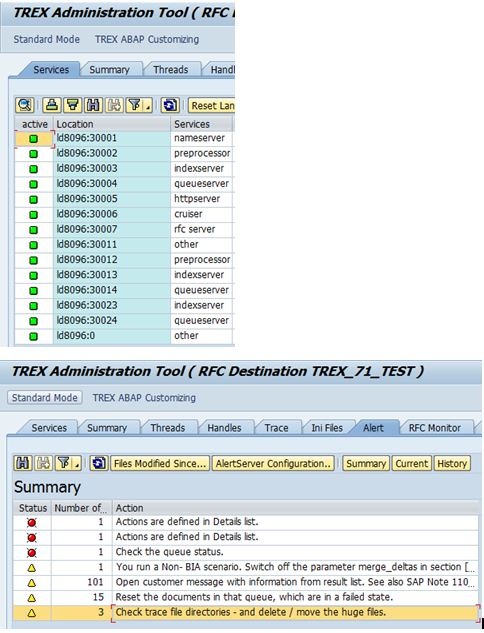Open the RFC Monitor tab
484x633 pixels.
[x=435, y=428]
